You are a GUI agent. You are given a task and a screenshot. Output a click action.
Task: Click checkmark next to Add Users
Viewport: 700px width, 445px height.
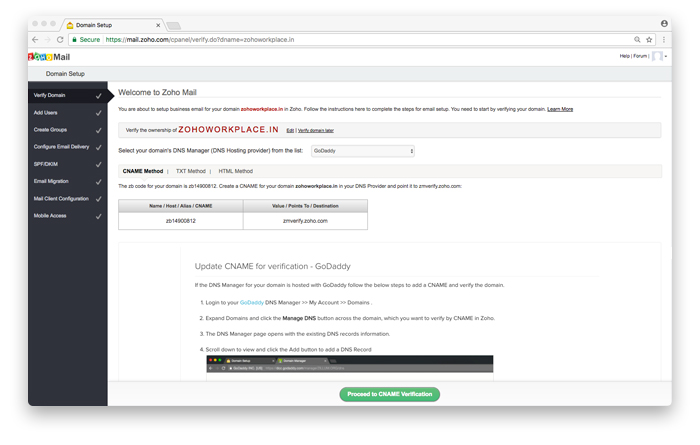(99, 113)
